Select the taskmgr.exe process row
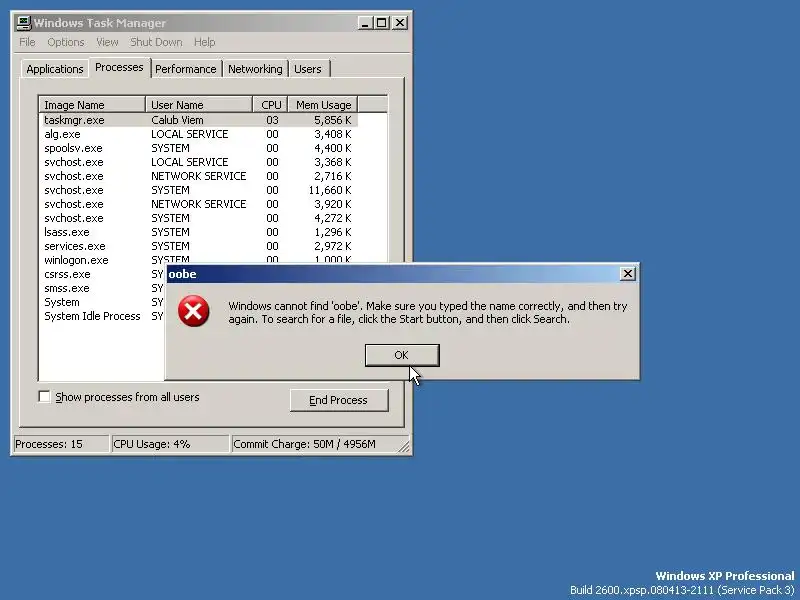The width and height of the screenshot is (800, 600). tap(199, 120)
